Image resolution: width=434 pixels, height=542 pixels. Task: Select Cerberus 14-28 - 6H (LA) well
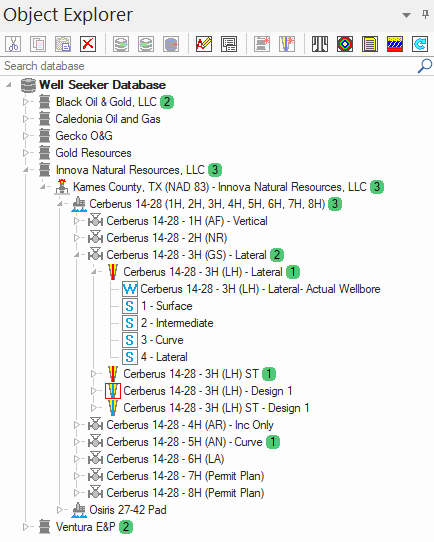pyautogui.click(x=165, y=459)
